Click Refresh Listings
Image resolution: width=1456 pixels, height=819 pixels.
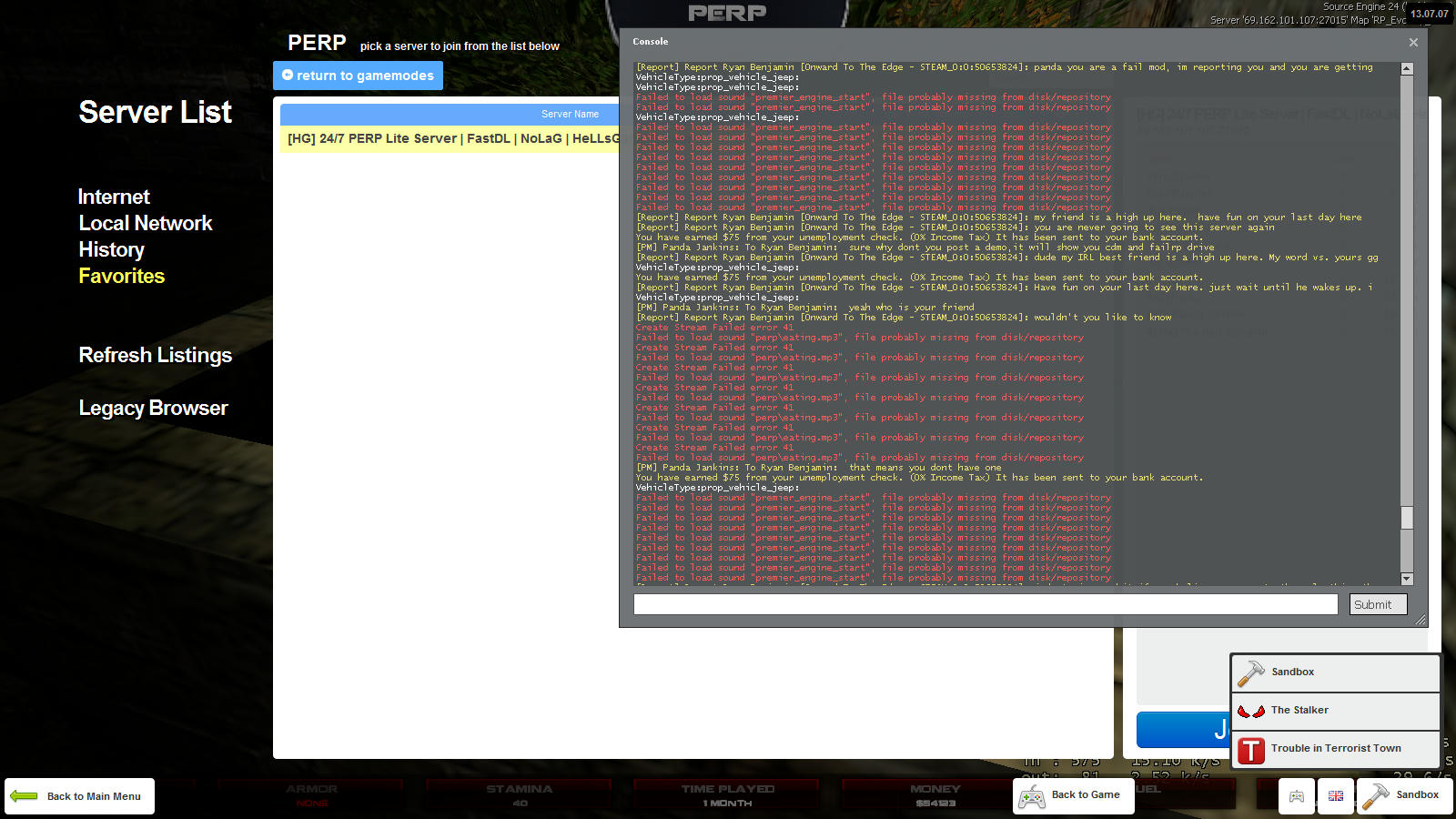click(x=156, y=355)
